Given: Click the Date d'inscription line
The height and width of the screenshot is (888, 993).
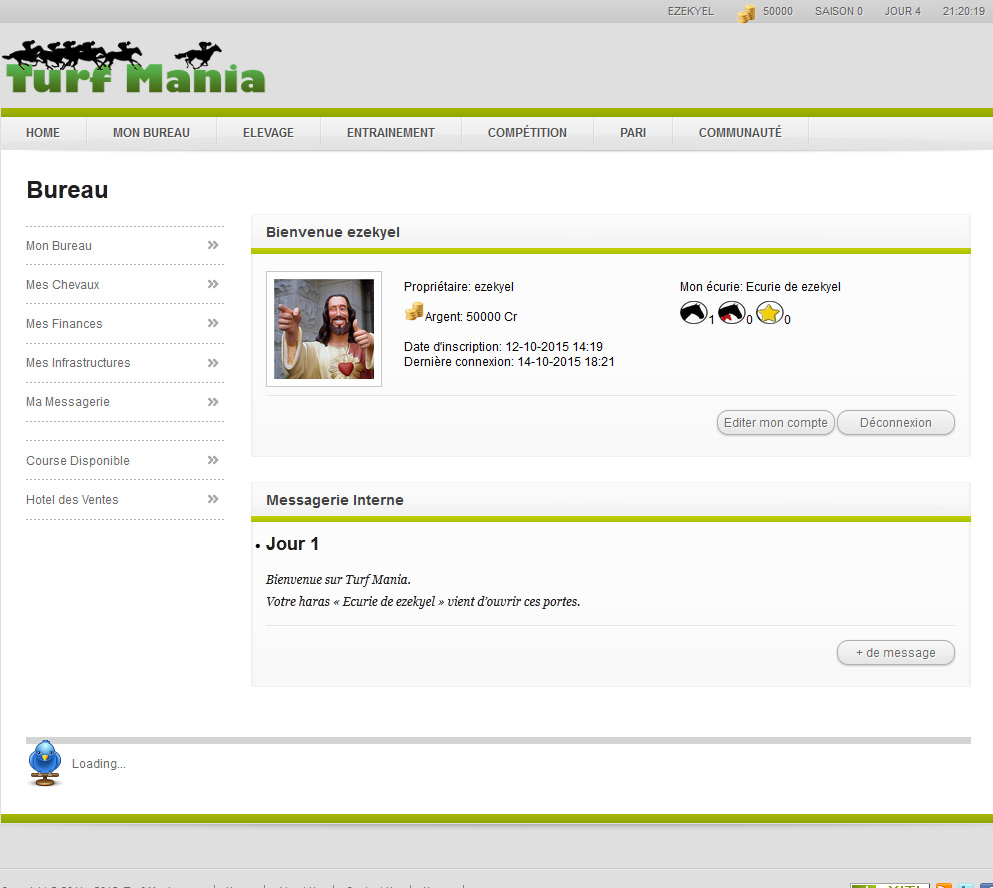Looking at the screenshot, I should [503, 346].
